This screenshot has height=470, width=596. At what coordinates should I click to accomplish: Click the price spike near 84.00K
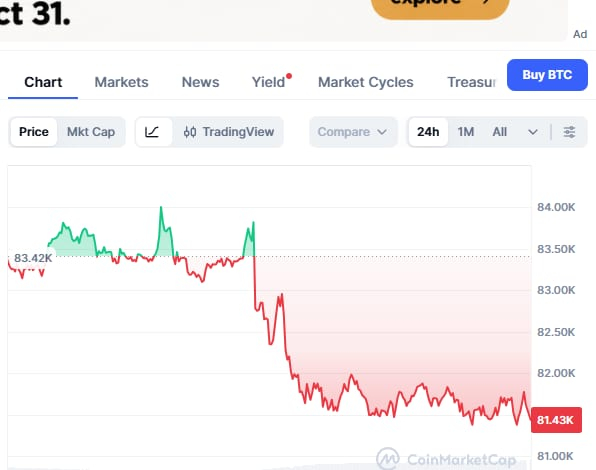coord(161,208)
